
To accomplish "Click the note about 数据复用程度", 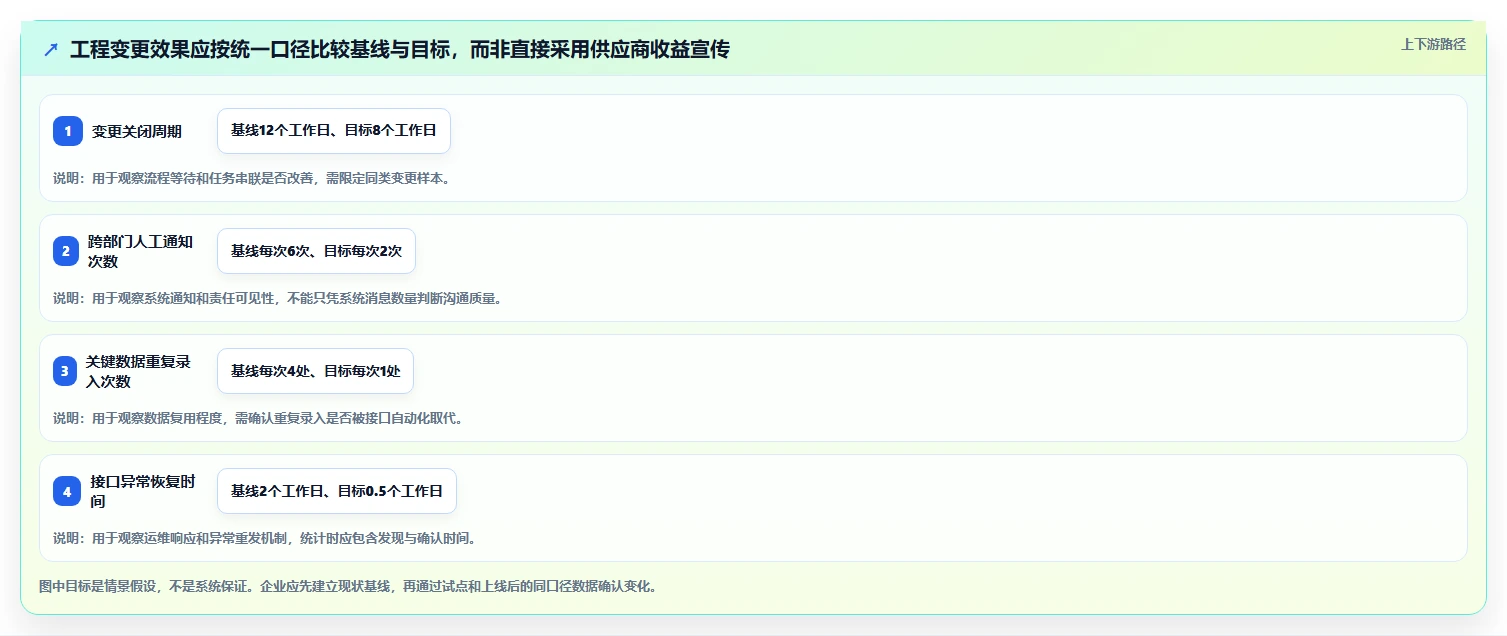I will pos(258,418).
